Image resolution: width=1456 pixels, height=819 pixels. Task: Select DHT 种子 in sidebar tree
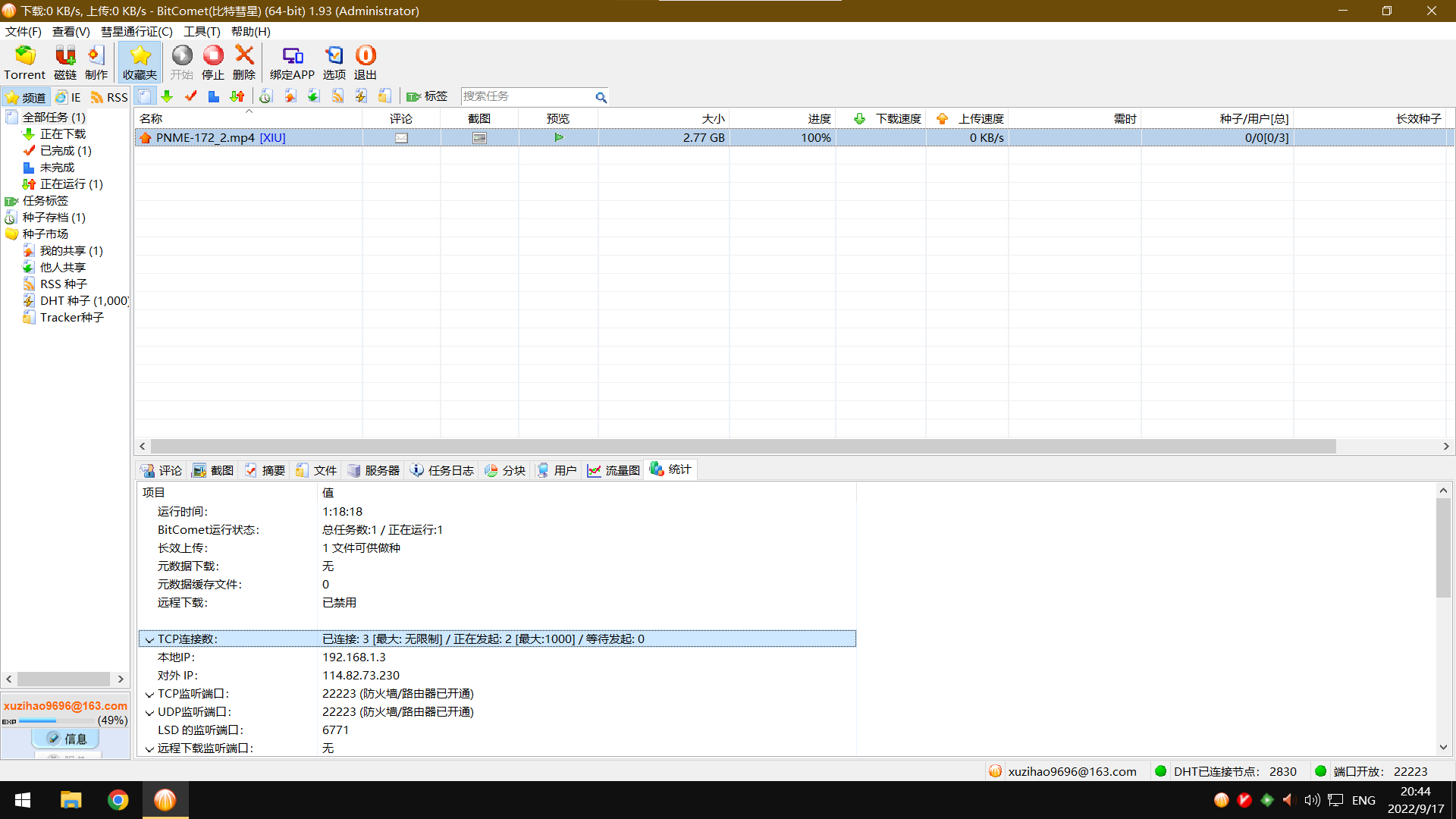[x=84, y=301]
